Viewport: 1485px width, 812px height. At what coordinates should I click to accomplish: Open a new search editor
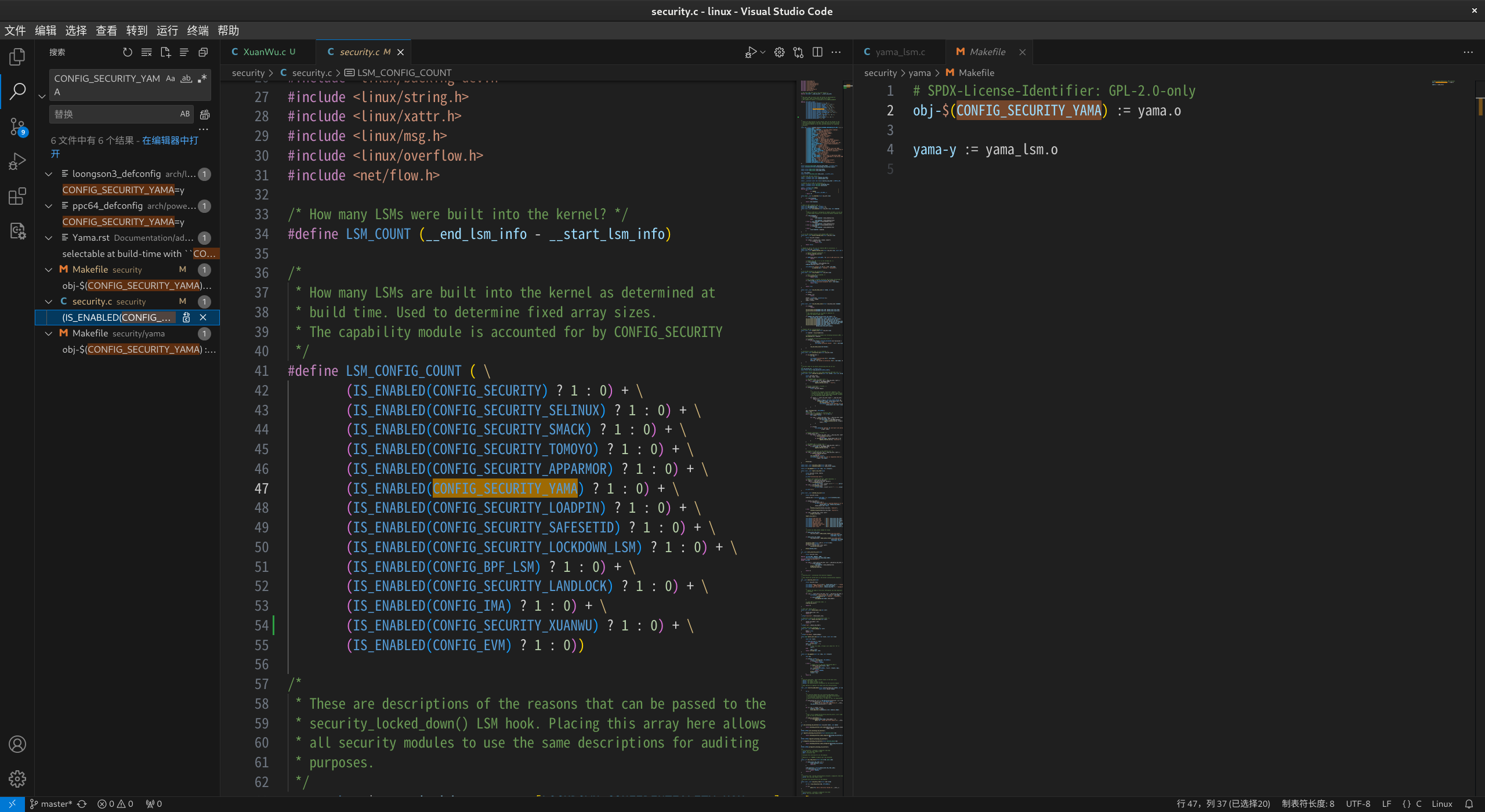pos(165,52)
